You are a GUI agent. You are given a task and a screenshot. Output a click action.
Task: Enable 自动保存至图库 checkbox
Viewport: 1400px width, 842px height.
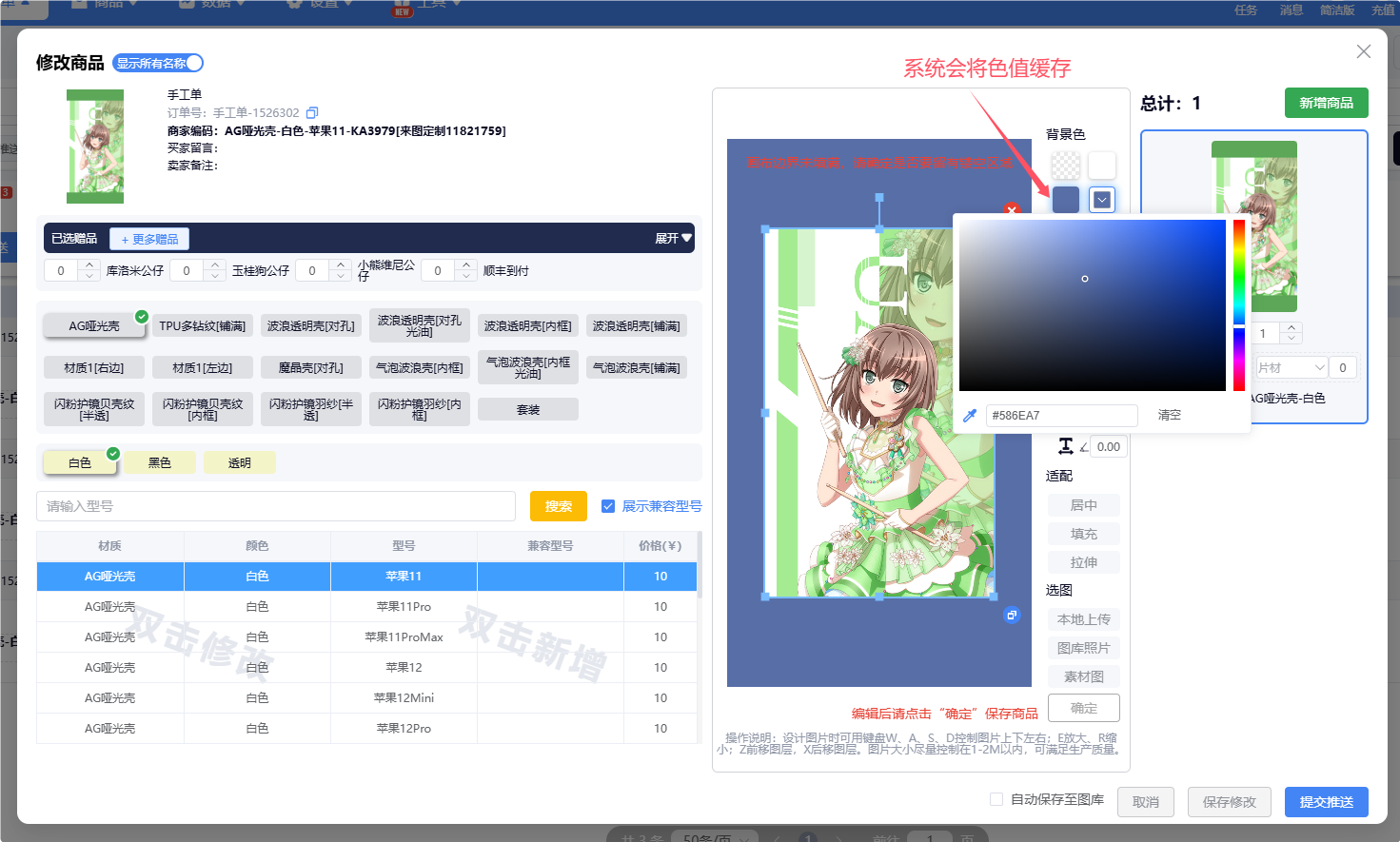point(996,799)
